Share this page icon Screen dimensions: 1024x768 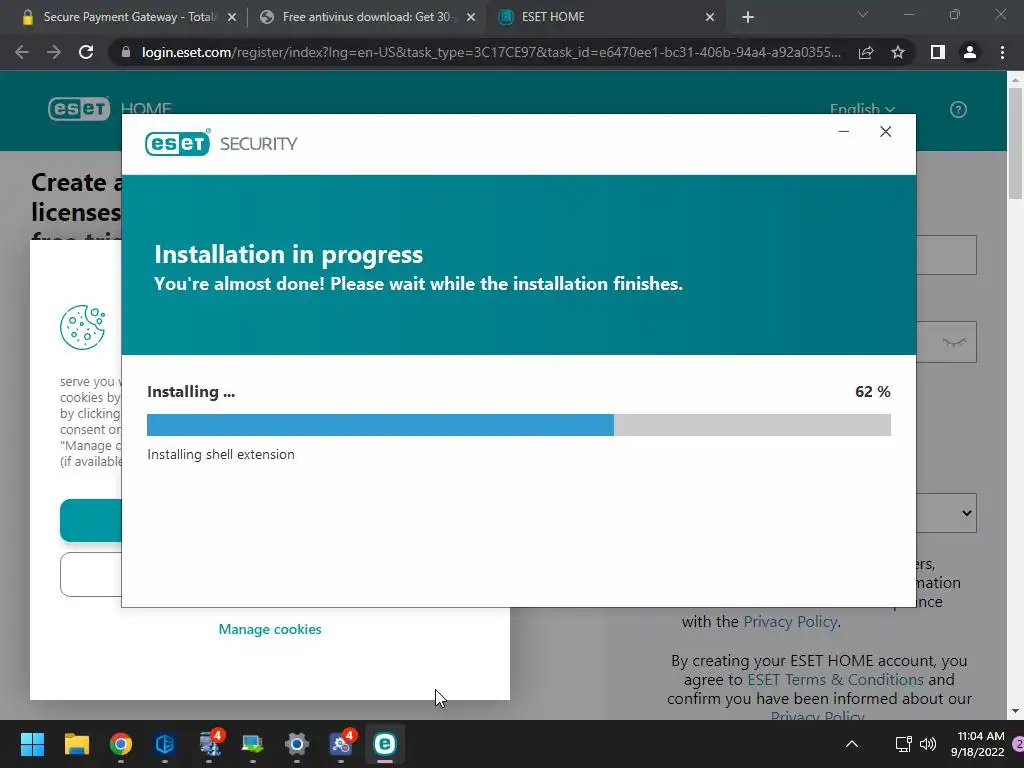click(866, 52)
